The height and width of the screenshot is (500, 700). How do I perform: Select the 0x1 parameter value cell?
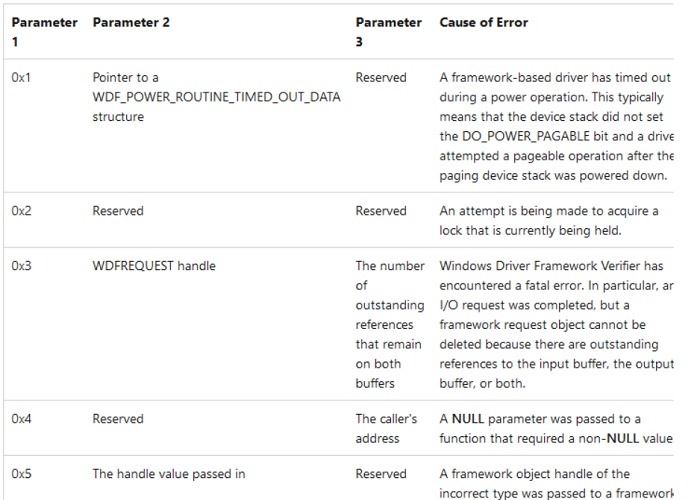[x=22, y=77]
